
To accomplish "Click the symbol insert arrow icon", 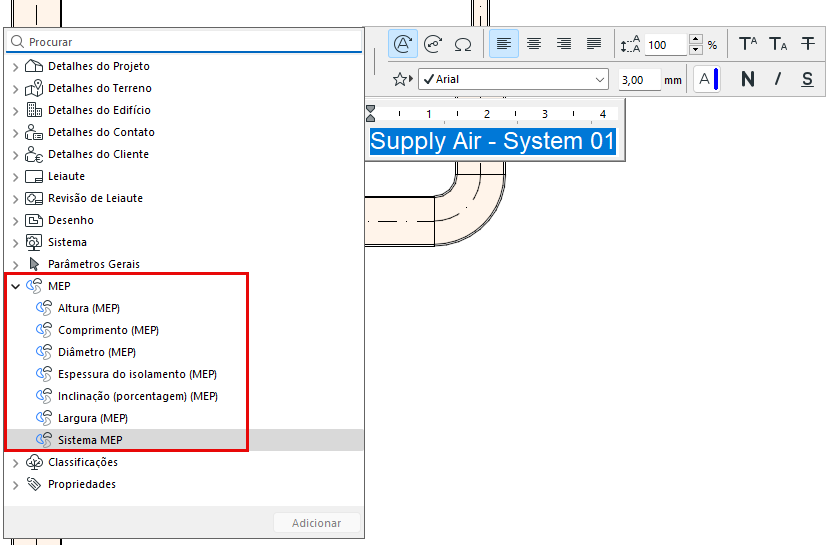I will 433,43.
